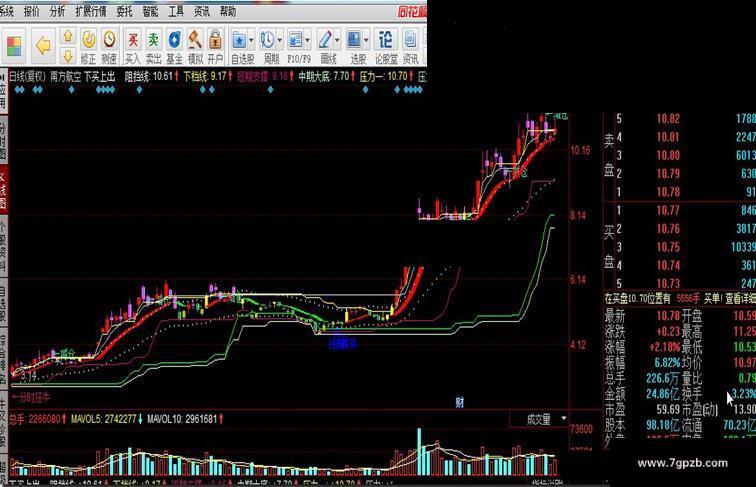The image size is (756, 487).
Task: Click the 修正 refresh icon
Action: (x=88, y=40)
